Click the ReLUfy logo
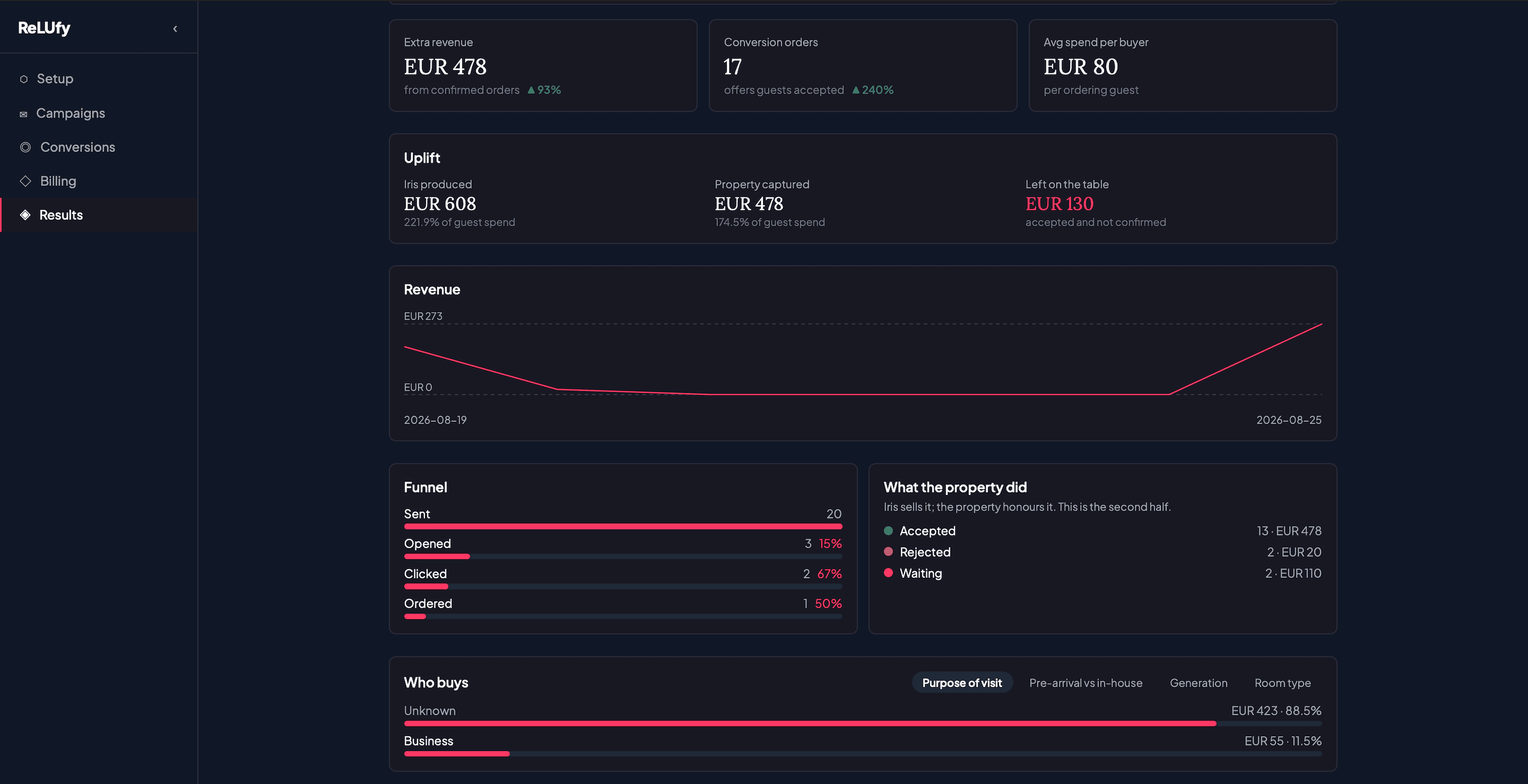The height and width of the screenshot is (784, 1528). click(44, 28)
